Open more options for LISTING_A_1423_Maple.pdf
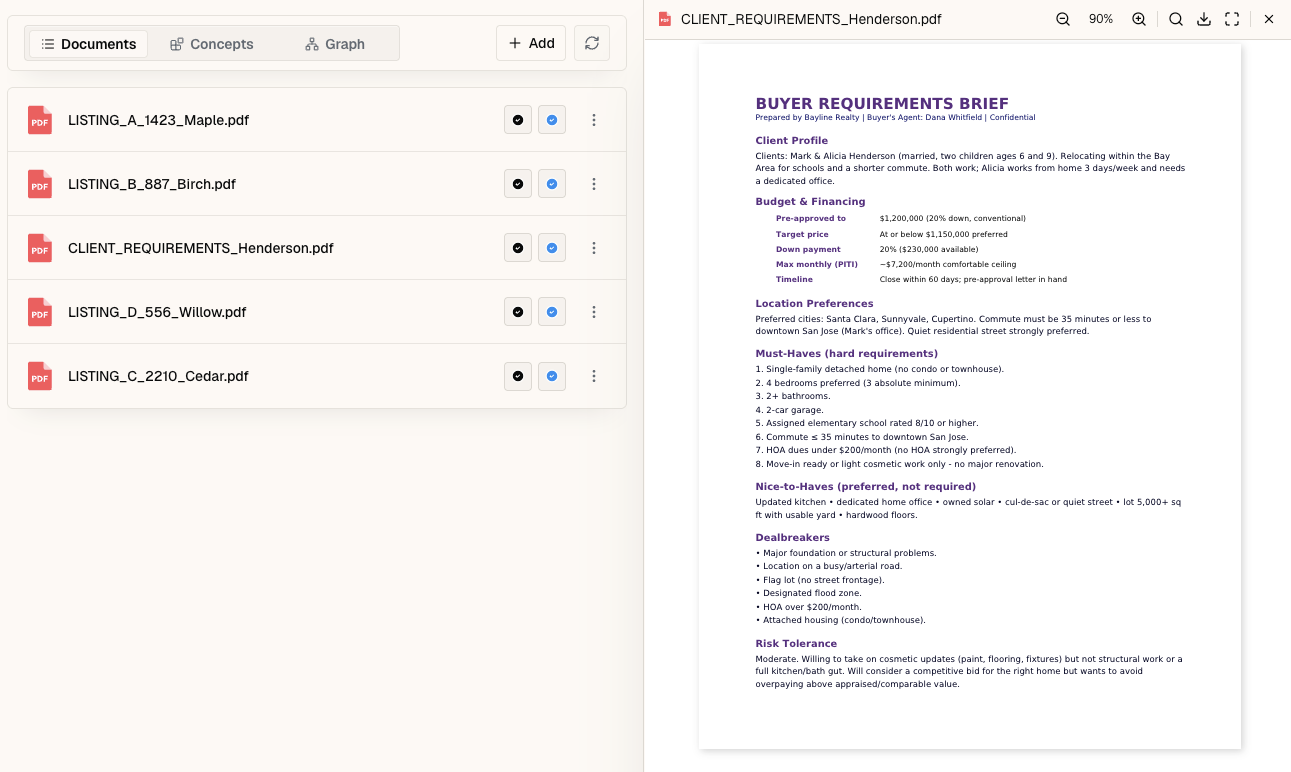The width and height of the screenshot is (1291, 772). [594, 120]
